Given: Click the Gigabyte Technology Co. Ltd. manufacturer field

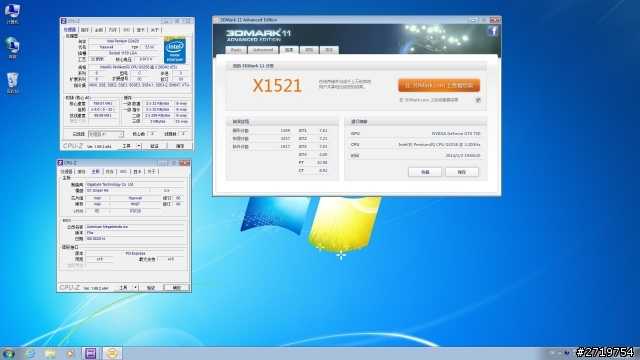Looking at the screenshot, I should coord(135,184).
